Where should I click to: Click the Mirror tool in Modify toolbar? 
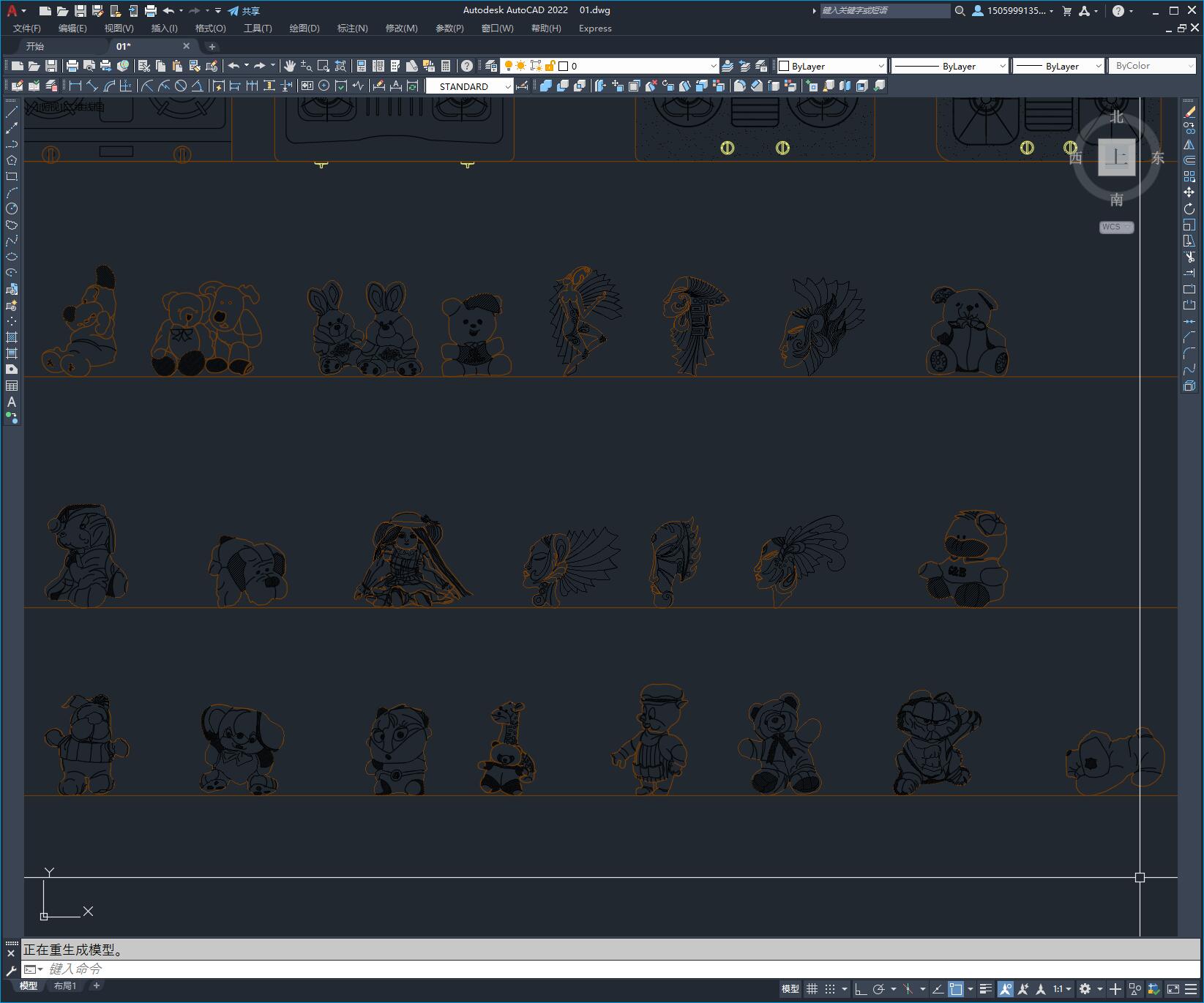tap(1189, 144)
